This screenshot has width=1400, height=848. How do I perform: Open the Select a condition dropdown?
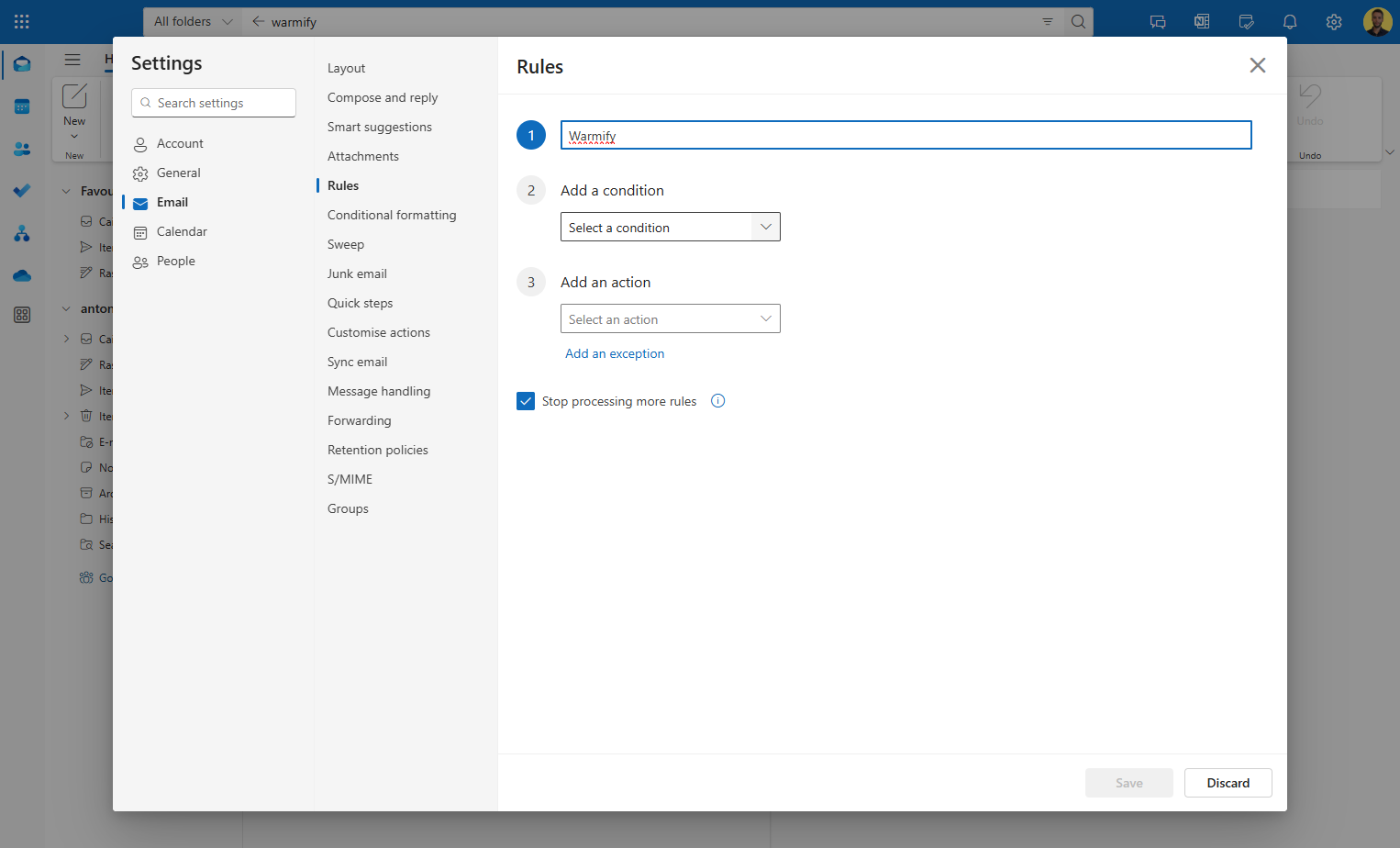[x=671, y=228]
